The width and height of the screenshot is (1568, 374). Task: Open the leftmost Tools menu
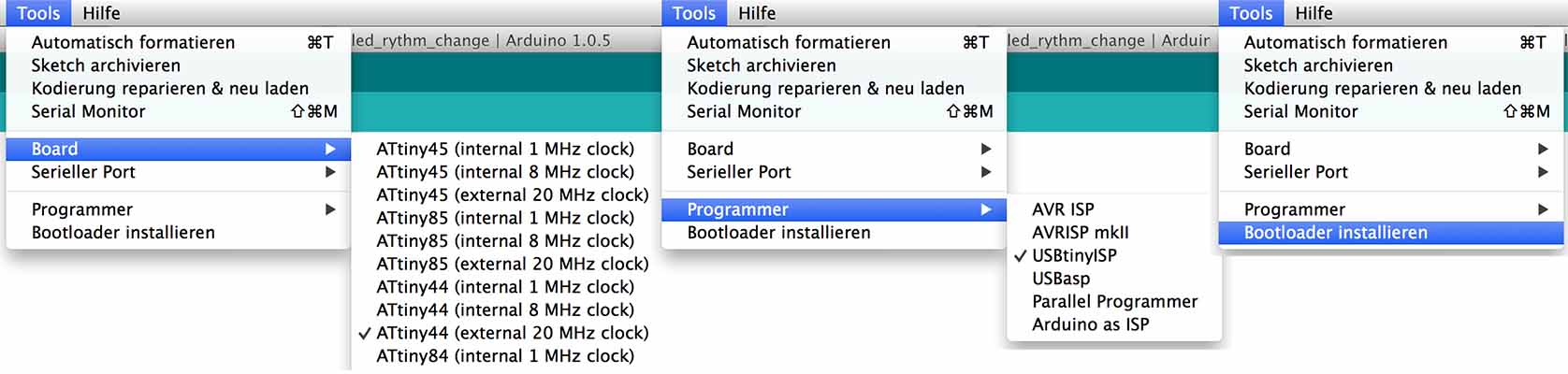(x=38, y=13)
